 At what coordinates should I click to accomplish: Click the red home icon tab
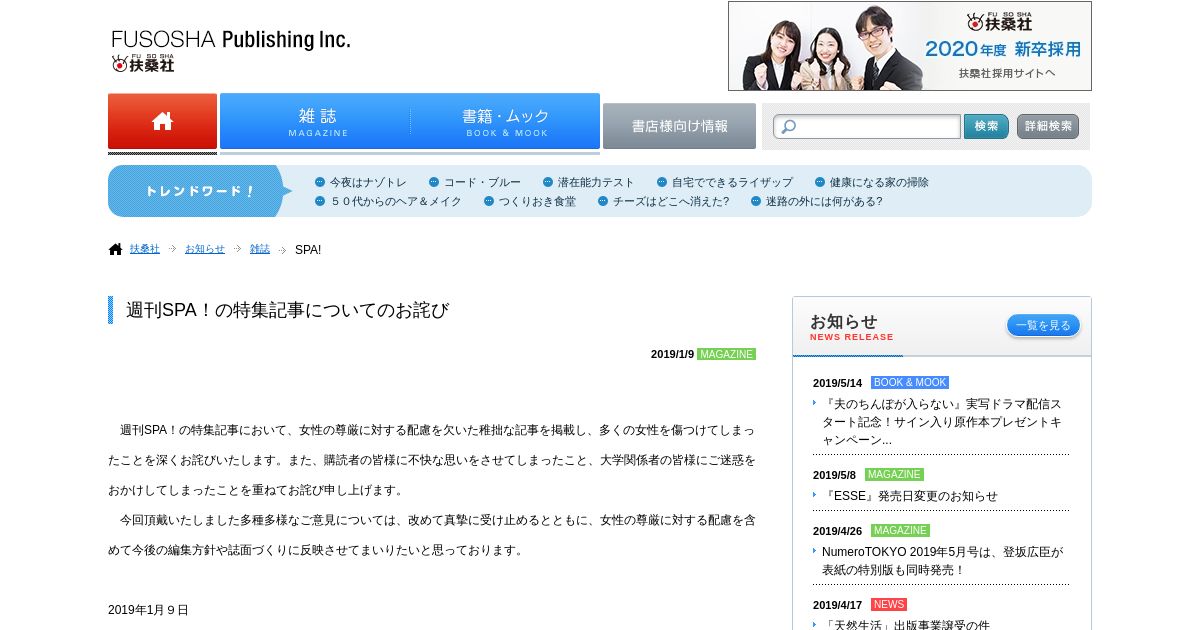click(162, 121)
